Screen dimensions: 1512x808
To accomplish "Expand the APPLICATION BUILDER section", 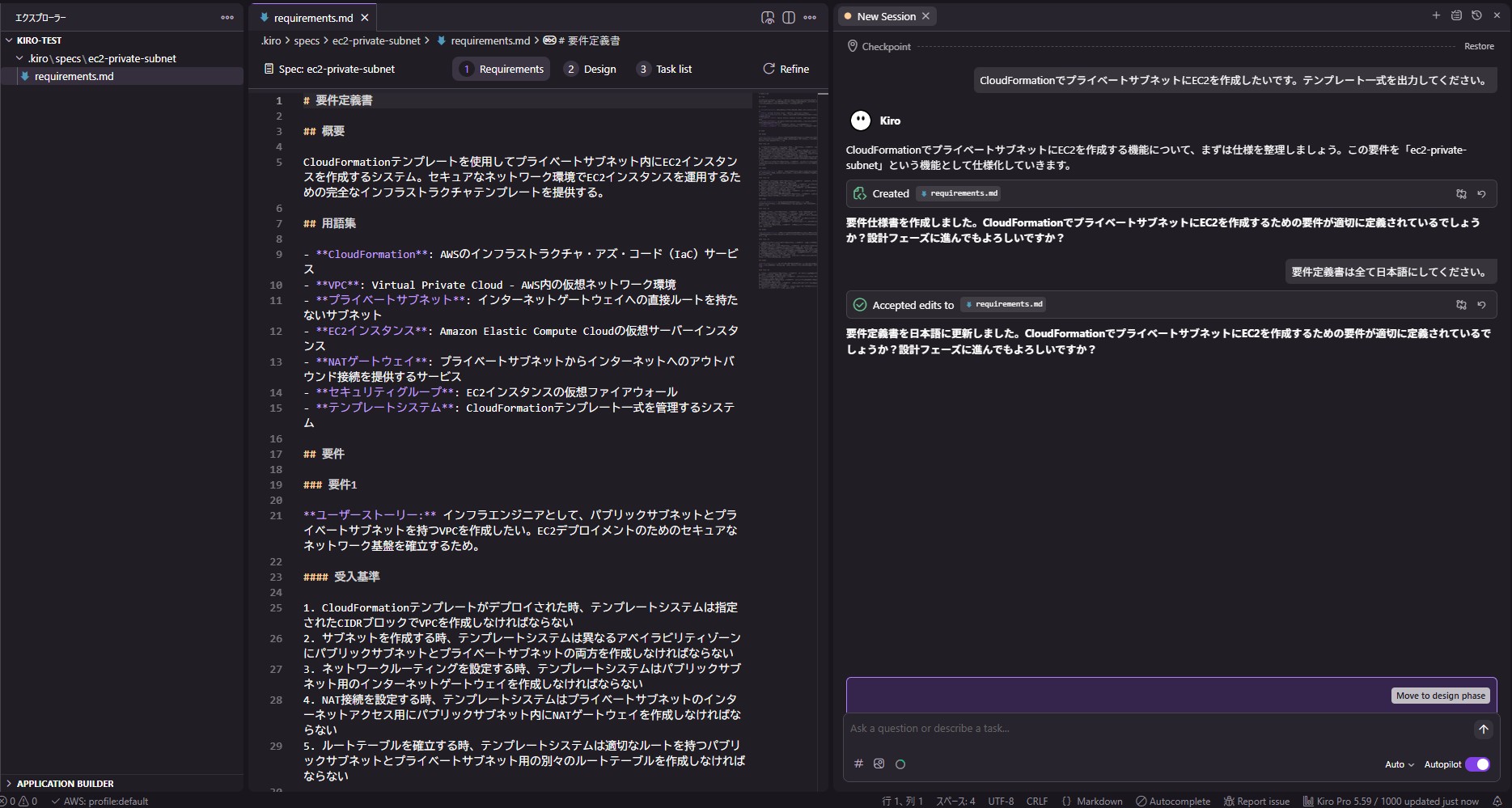I will [10, 783].
